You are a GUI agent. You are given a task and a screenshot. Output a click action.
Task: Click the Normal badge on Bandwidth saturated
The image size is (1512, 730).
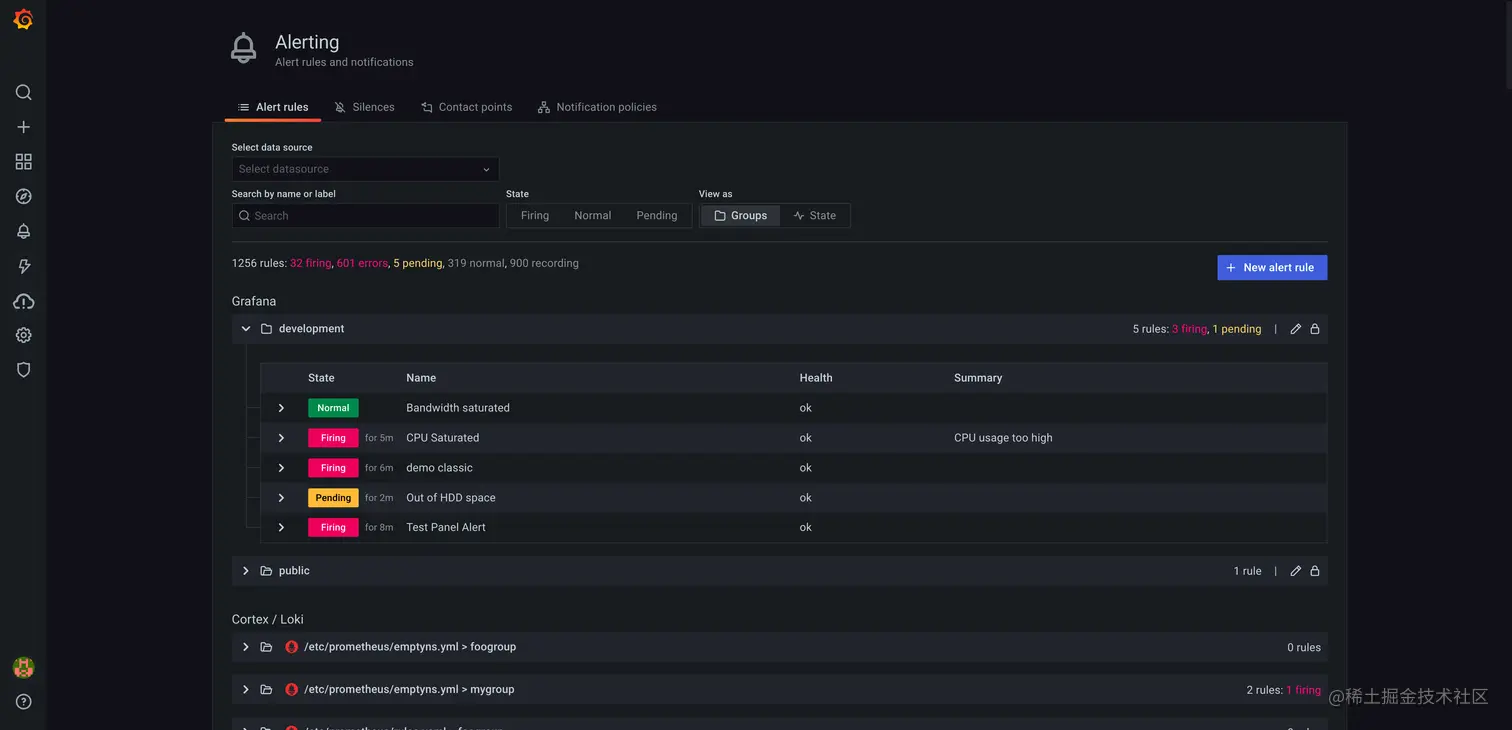333,408
